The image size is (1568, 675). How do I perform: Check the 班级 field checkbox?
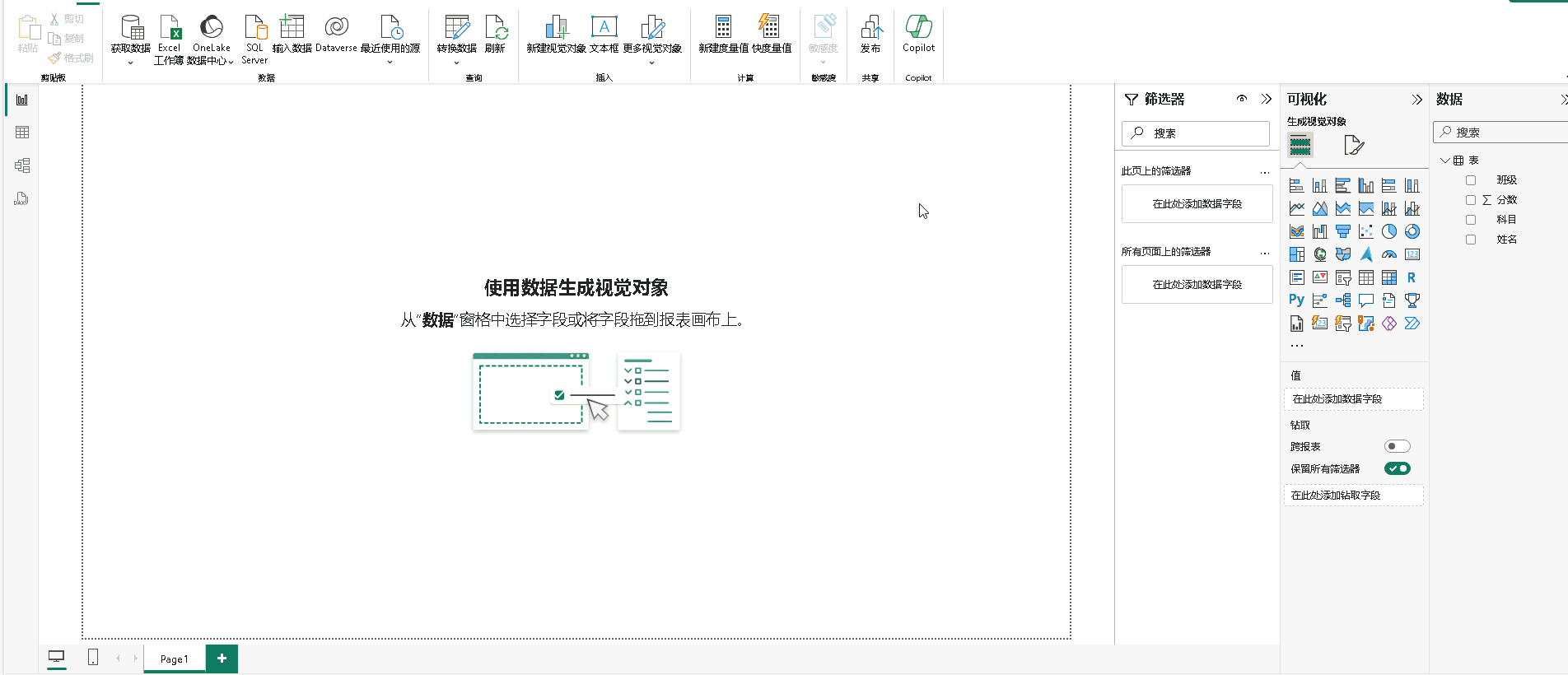tap(1471, 180)
